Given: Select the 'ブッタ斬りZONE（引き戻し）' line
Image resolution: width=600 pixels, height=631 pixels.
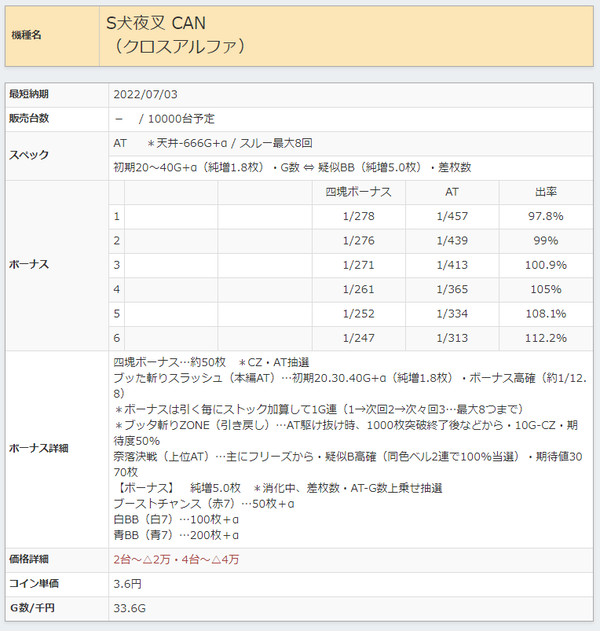Looking at the screenshot, I should tap(346, 433).
